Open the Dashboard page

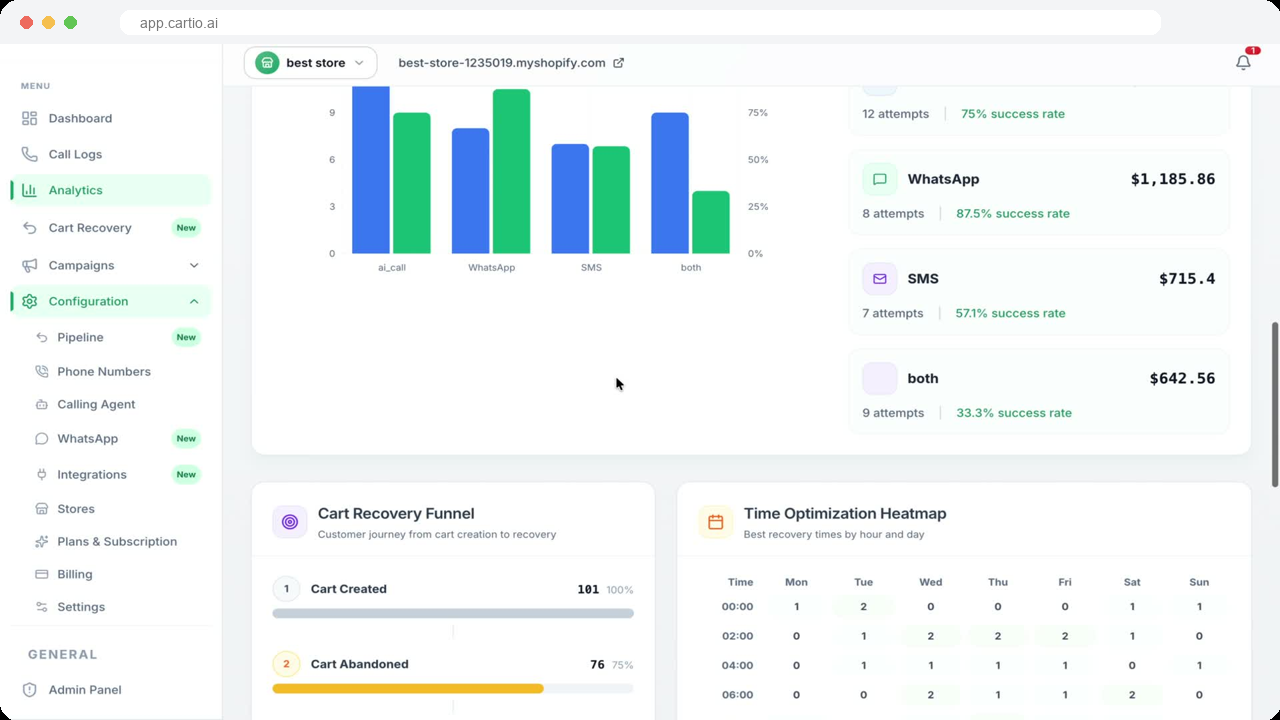tap(111, 118)
